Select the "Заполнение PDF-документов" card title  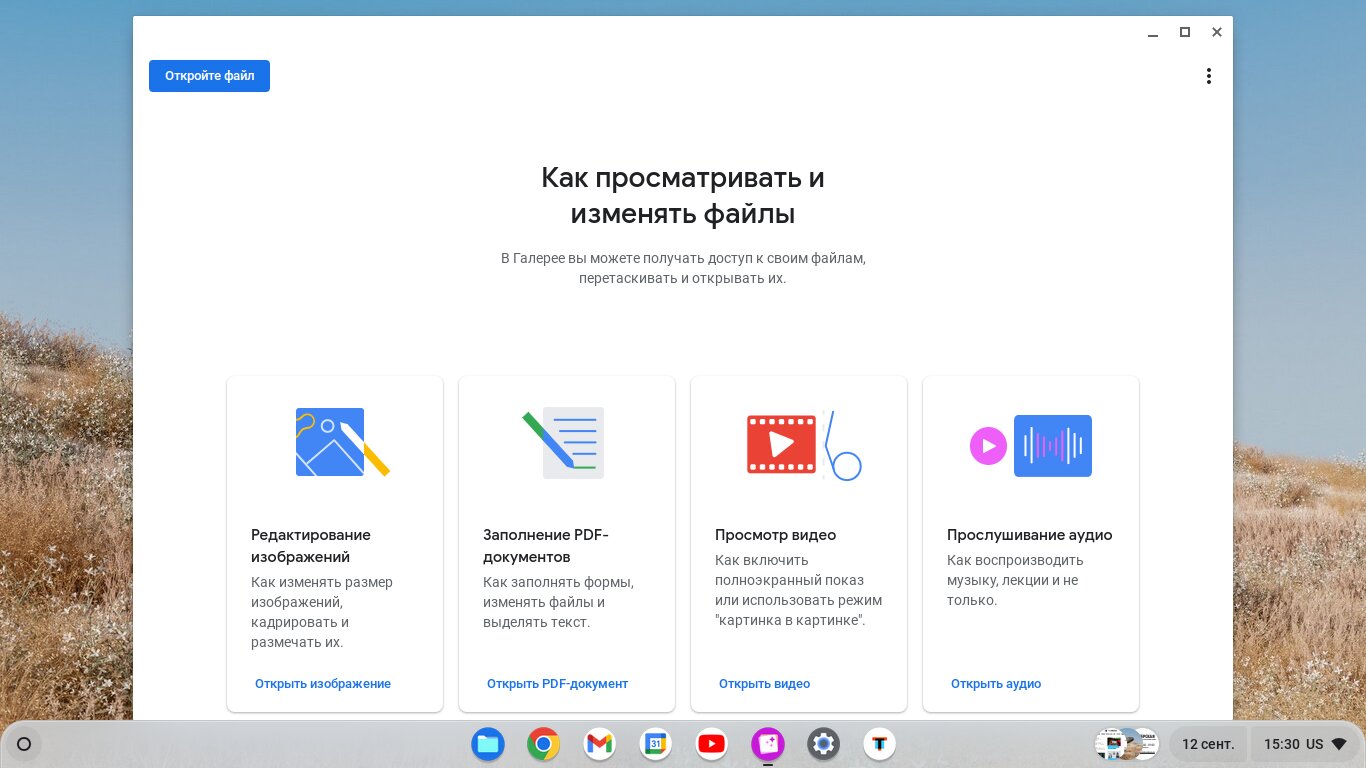(546, 546)
